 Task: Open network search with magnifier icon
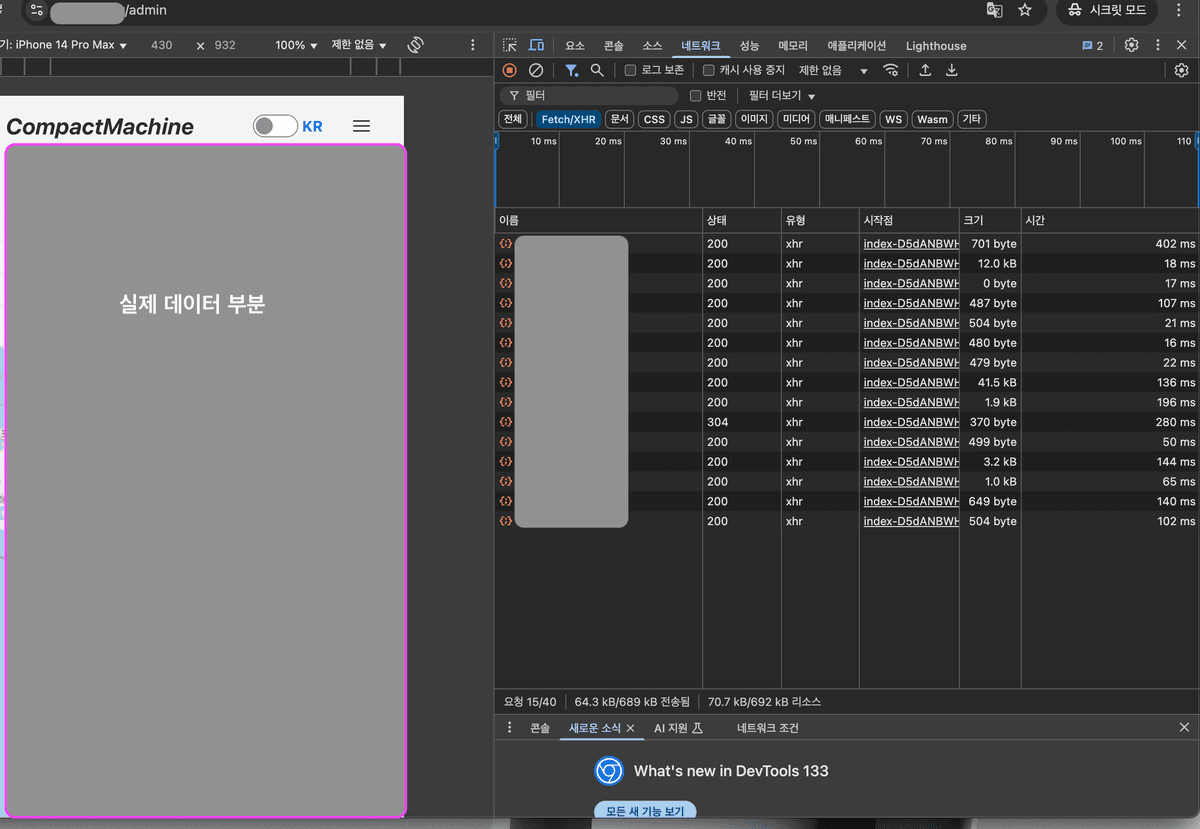pos(597,70)
